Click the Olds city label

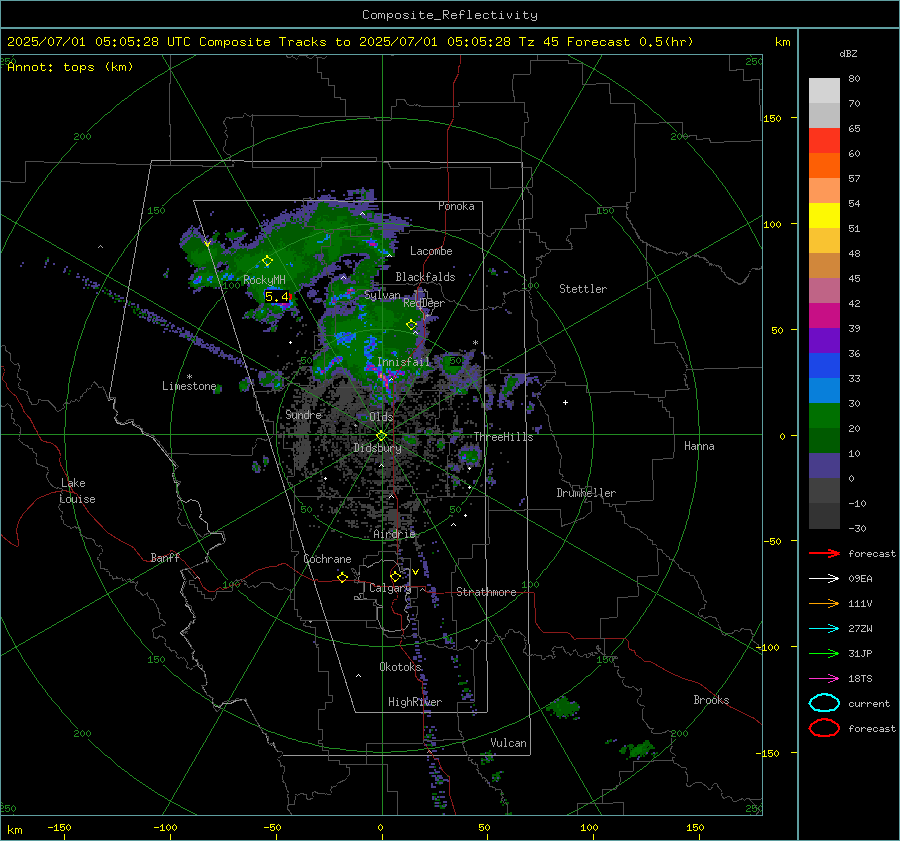tap(381, 417)
